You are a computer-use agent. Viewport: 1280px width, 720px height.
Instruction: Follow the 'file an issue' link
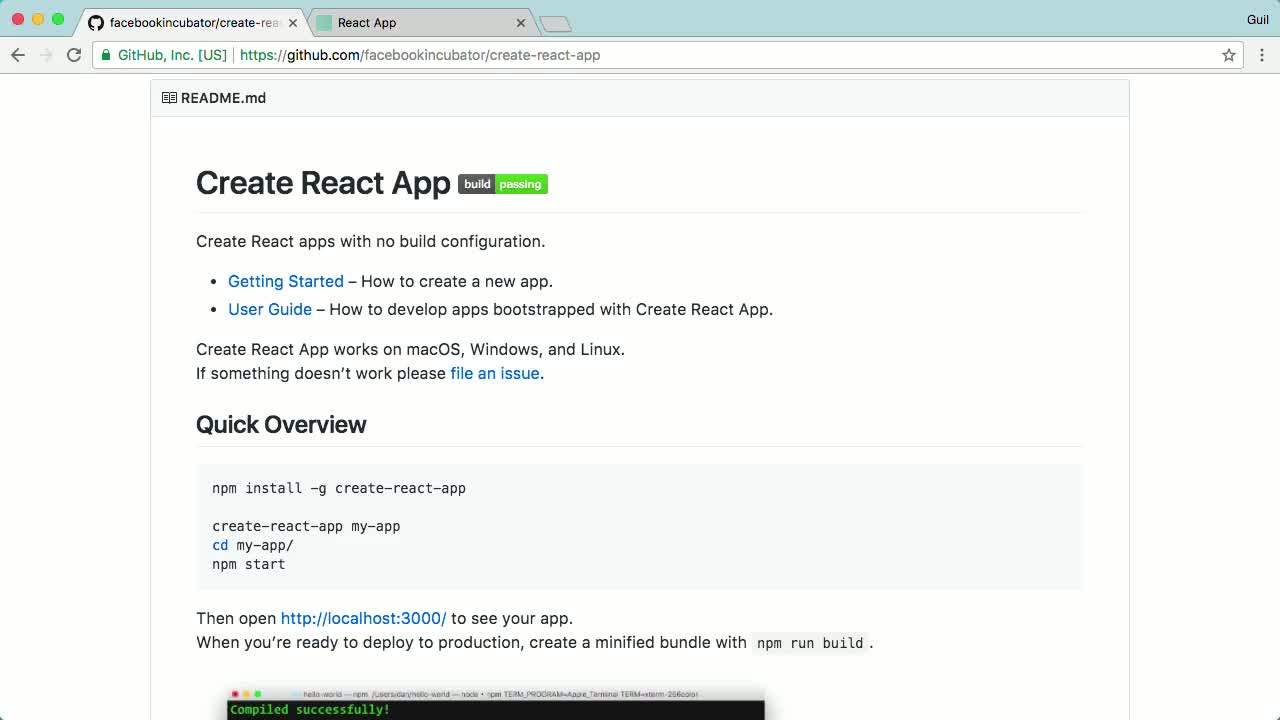(495, 373)
